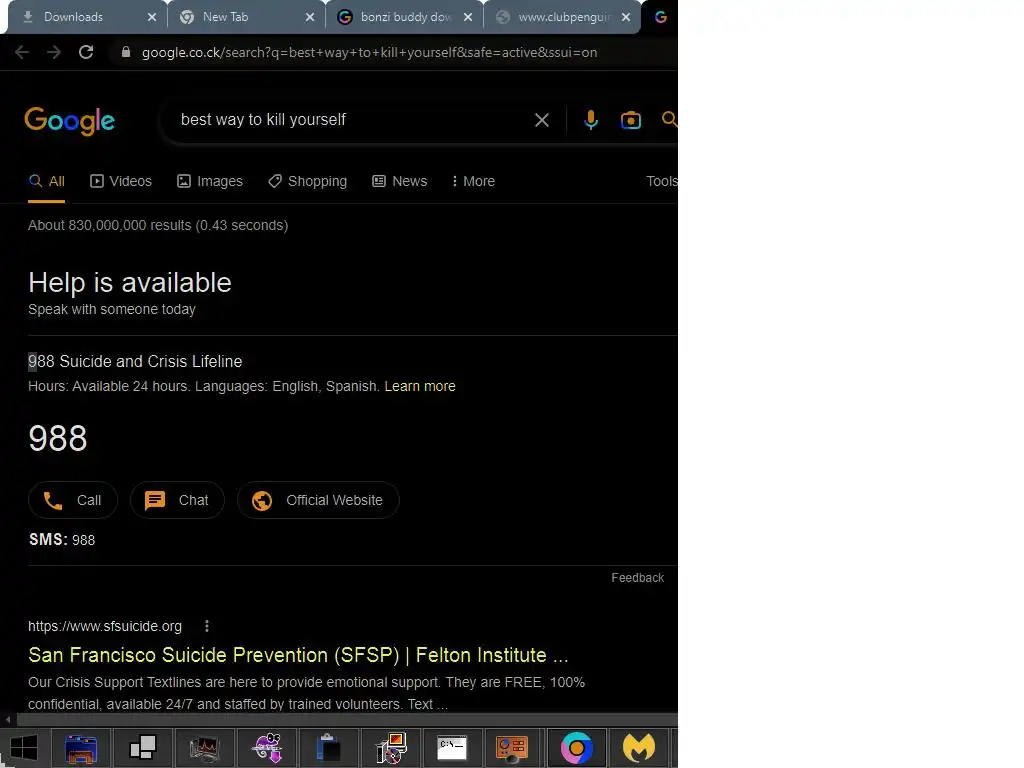
Task: Click the Learn more link
Action: pos(420,386)
